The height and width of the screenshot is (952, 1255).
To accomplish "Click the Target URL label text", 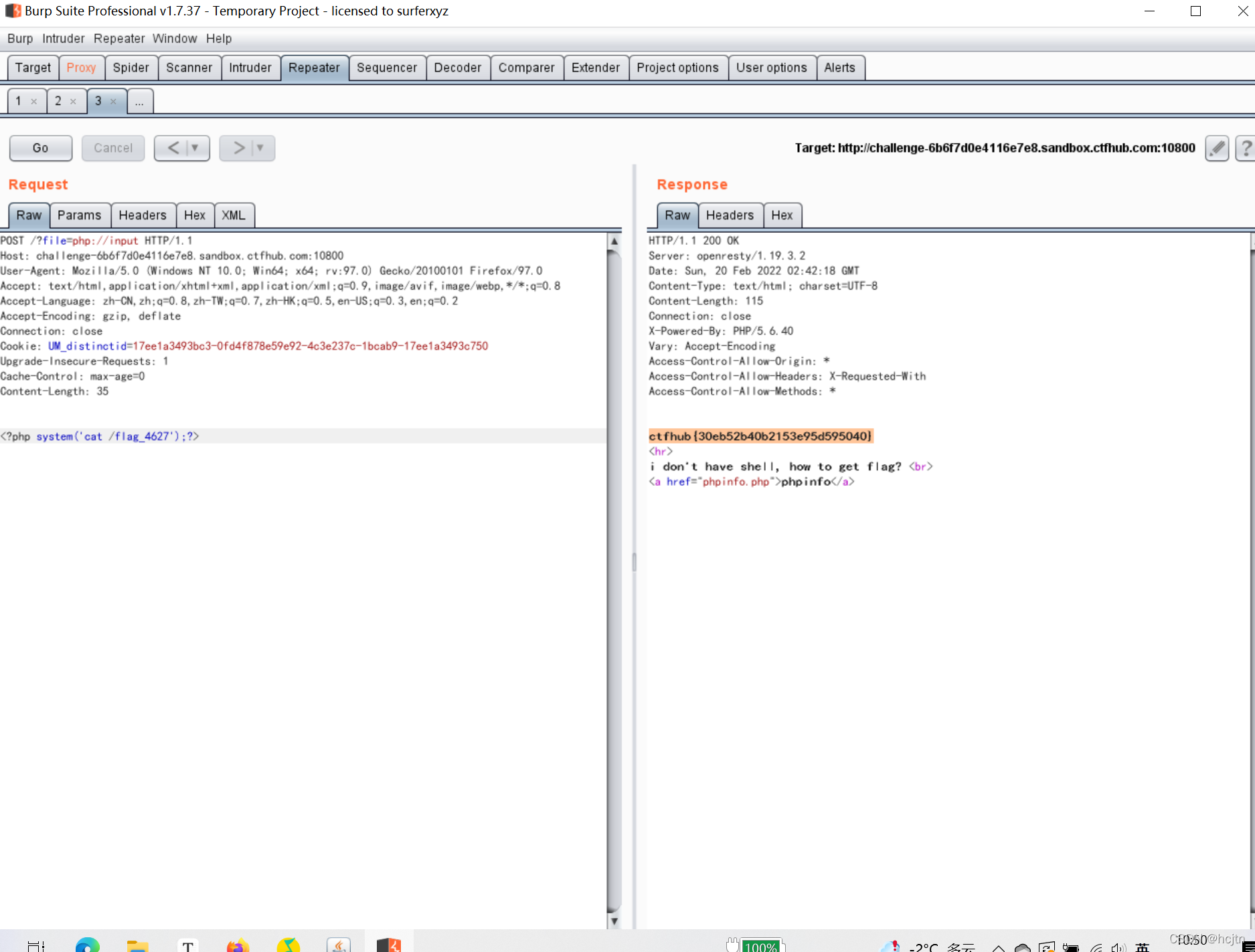I will [995, 148].
